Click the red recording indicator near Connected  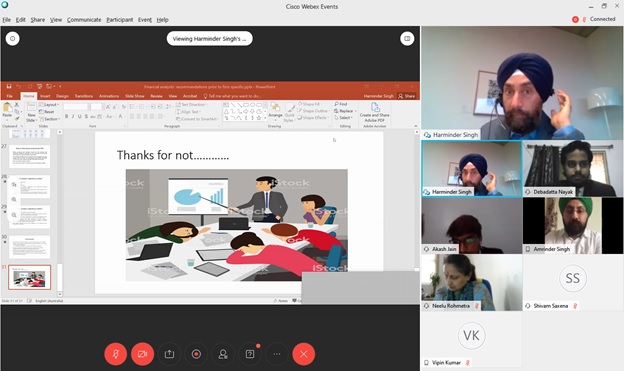tap(575, 19)
